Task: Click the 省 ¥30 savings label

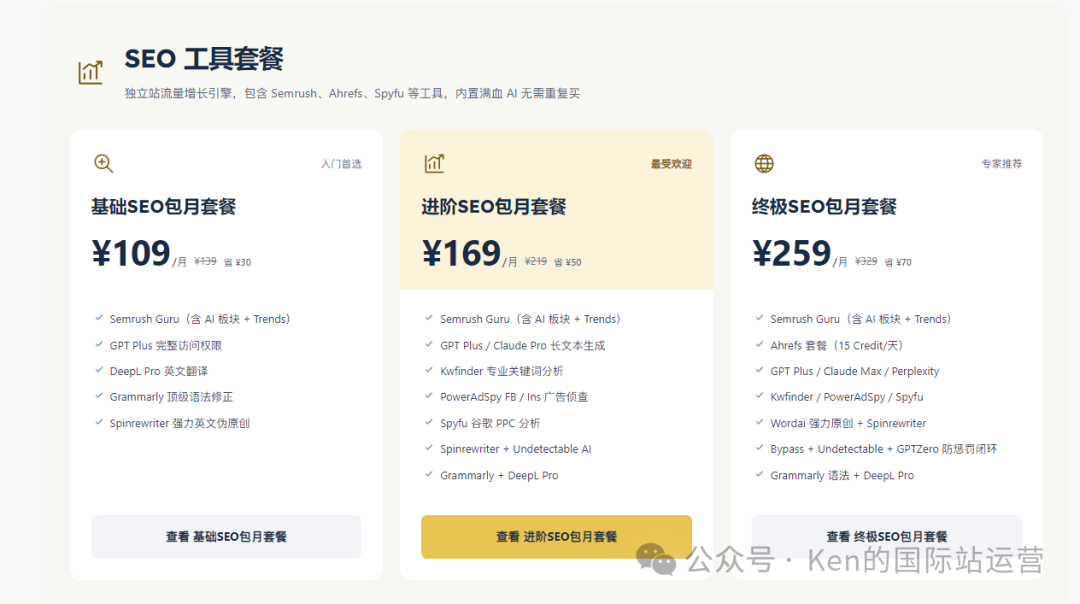Action: [x=238, y=262]
